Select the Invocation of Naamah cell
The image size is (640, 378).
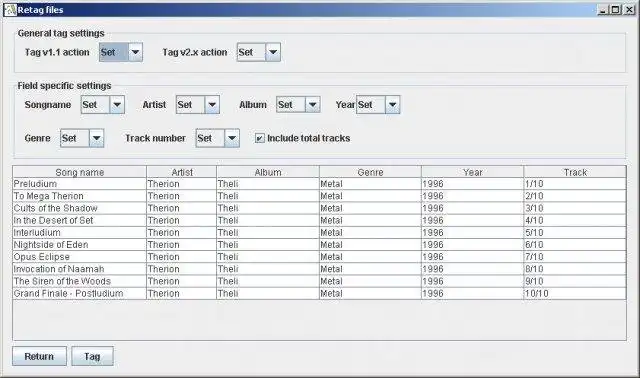coord(80,269)
